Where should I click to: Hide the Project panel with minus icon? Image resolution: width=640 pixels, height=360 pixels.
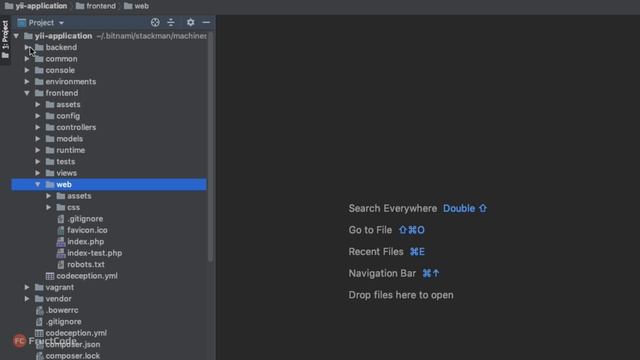coord(206,22)
